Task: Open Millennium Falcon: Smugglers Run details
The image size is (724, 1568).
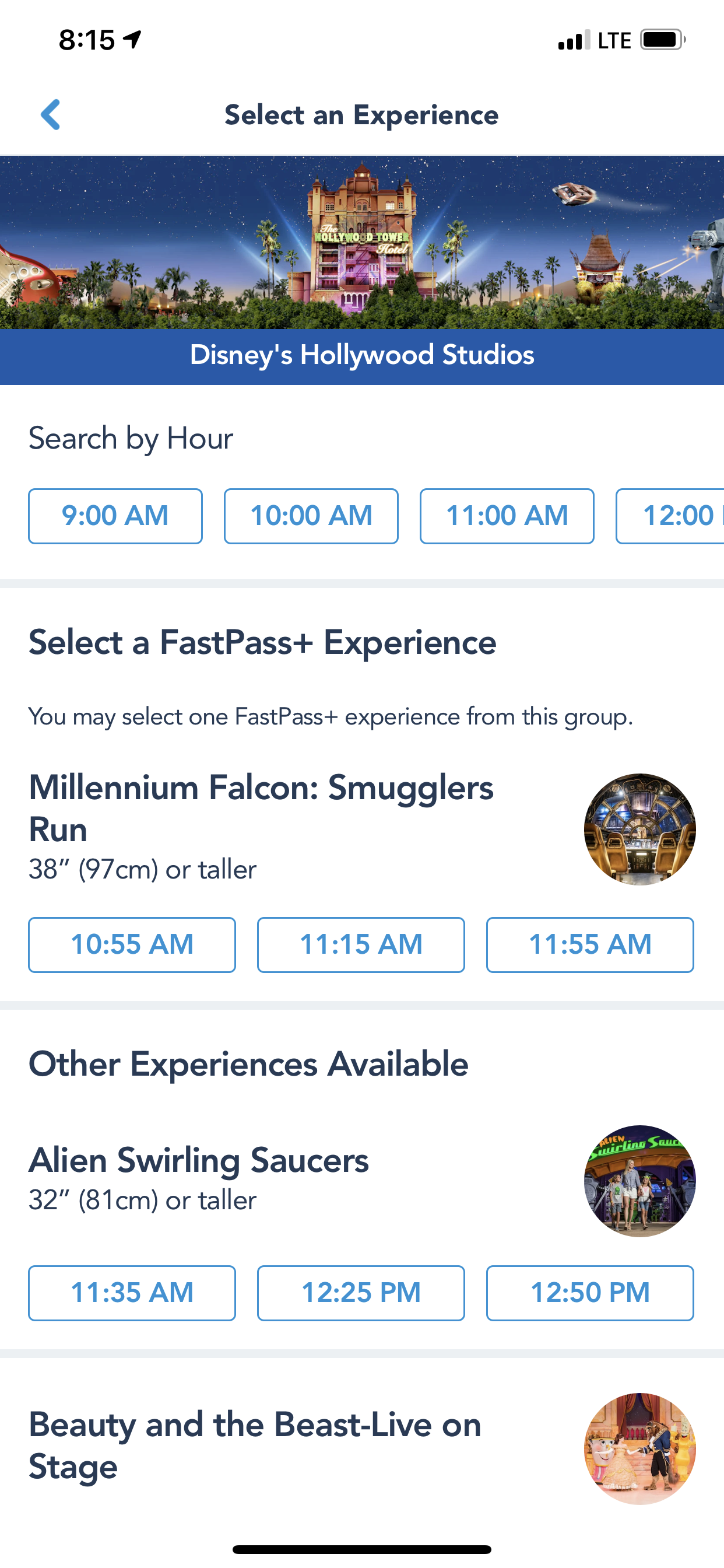Action: tap(261, 808)
